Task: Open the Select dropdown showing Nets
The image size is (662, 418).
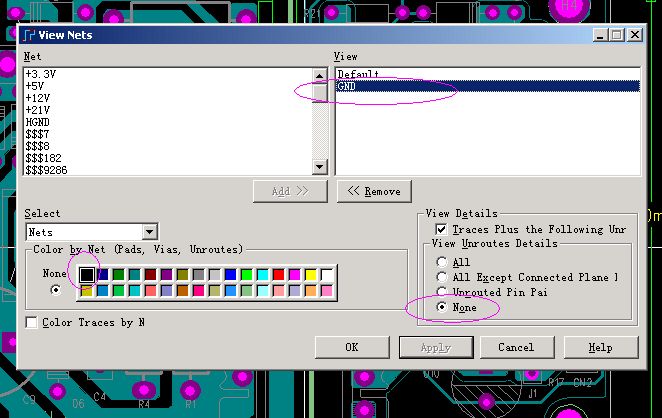Action: pos(149,232)
